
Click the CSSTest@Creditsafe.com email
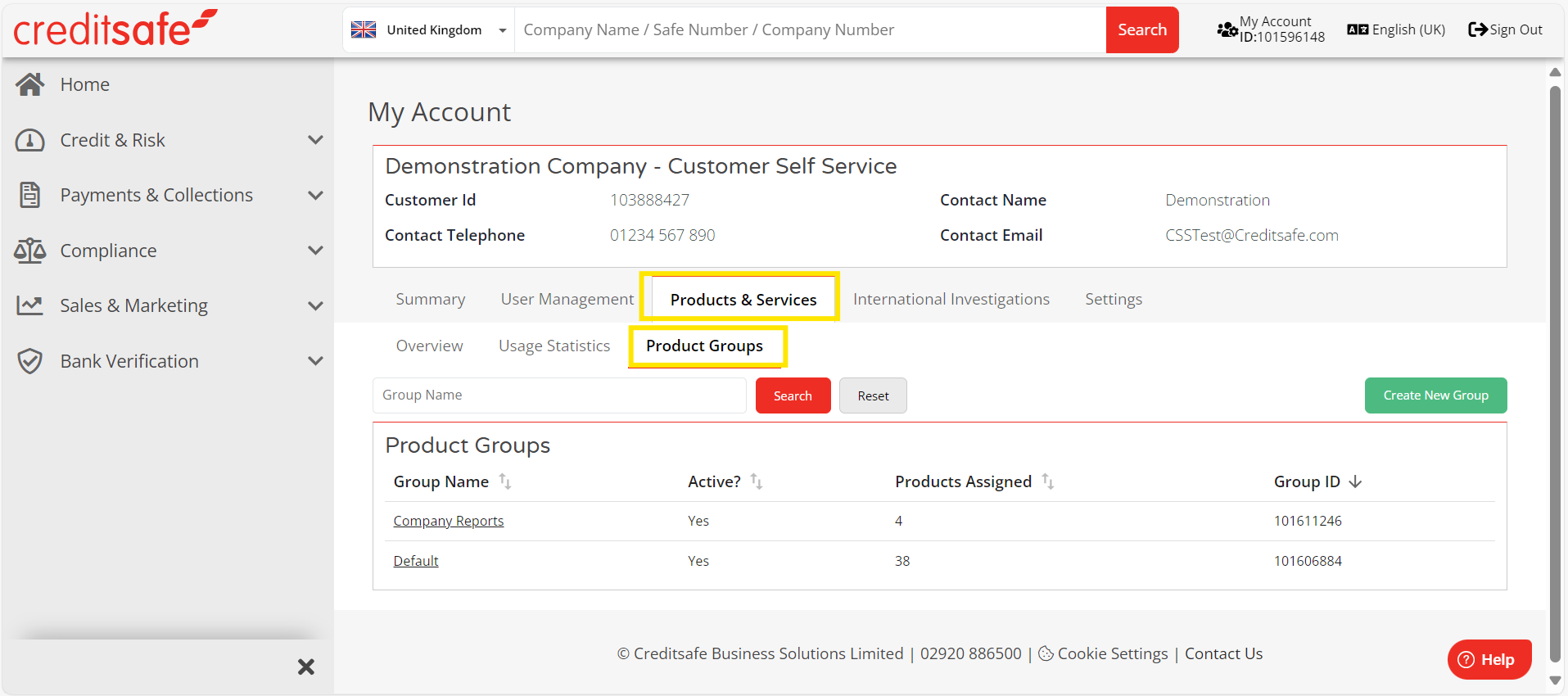[1252, 235]
